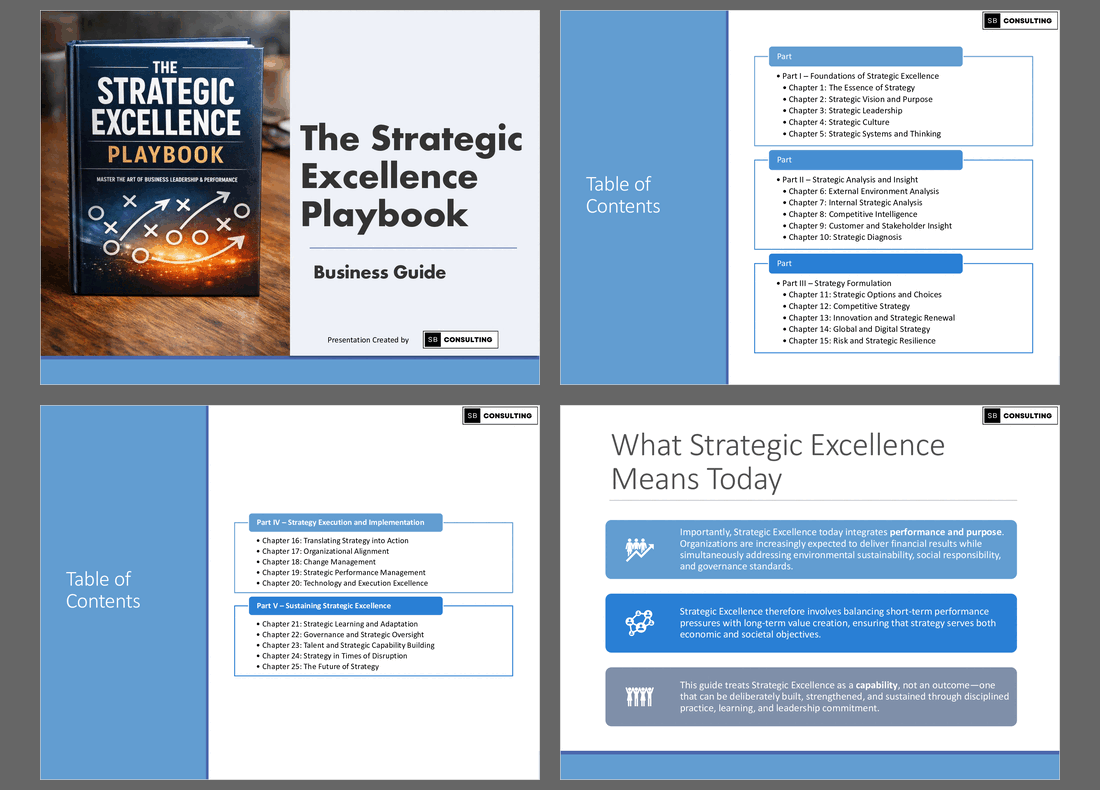Select 'What Strategic Excellence Means Today' title
This screenshot has height=790, width=1100.
pos(777,461)
